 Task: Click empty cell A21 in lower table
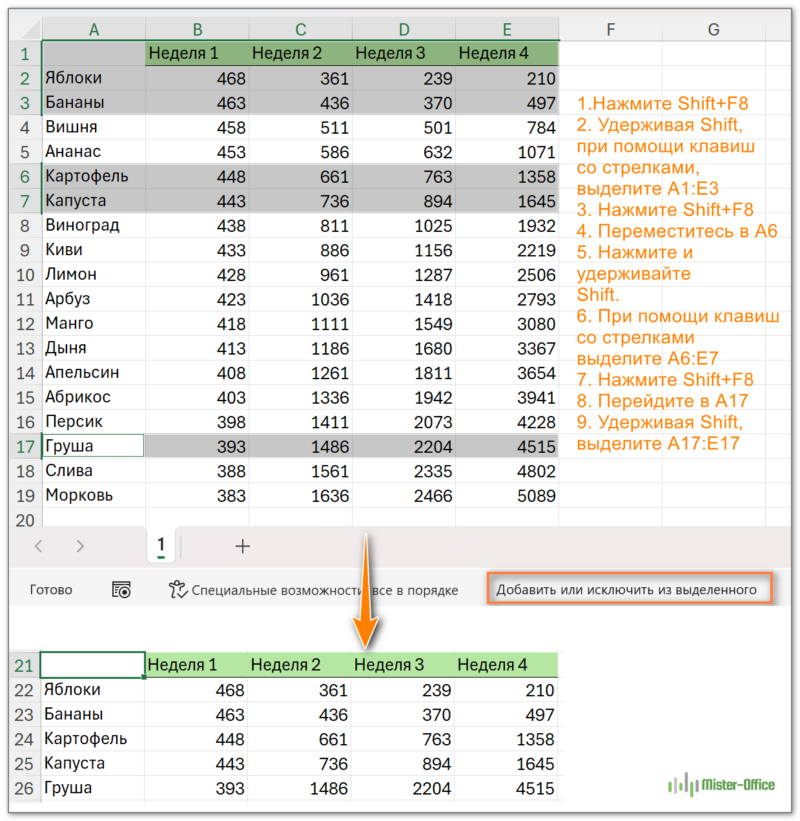click(93, 665)
